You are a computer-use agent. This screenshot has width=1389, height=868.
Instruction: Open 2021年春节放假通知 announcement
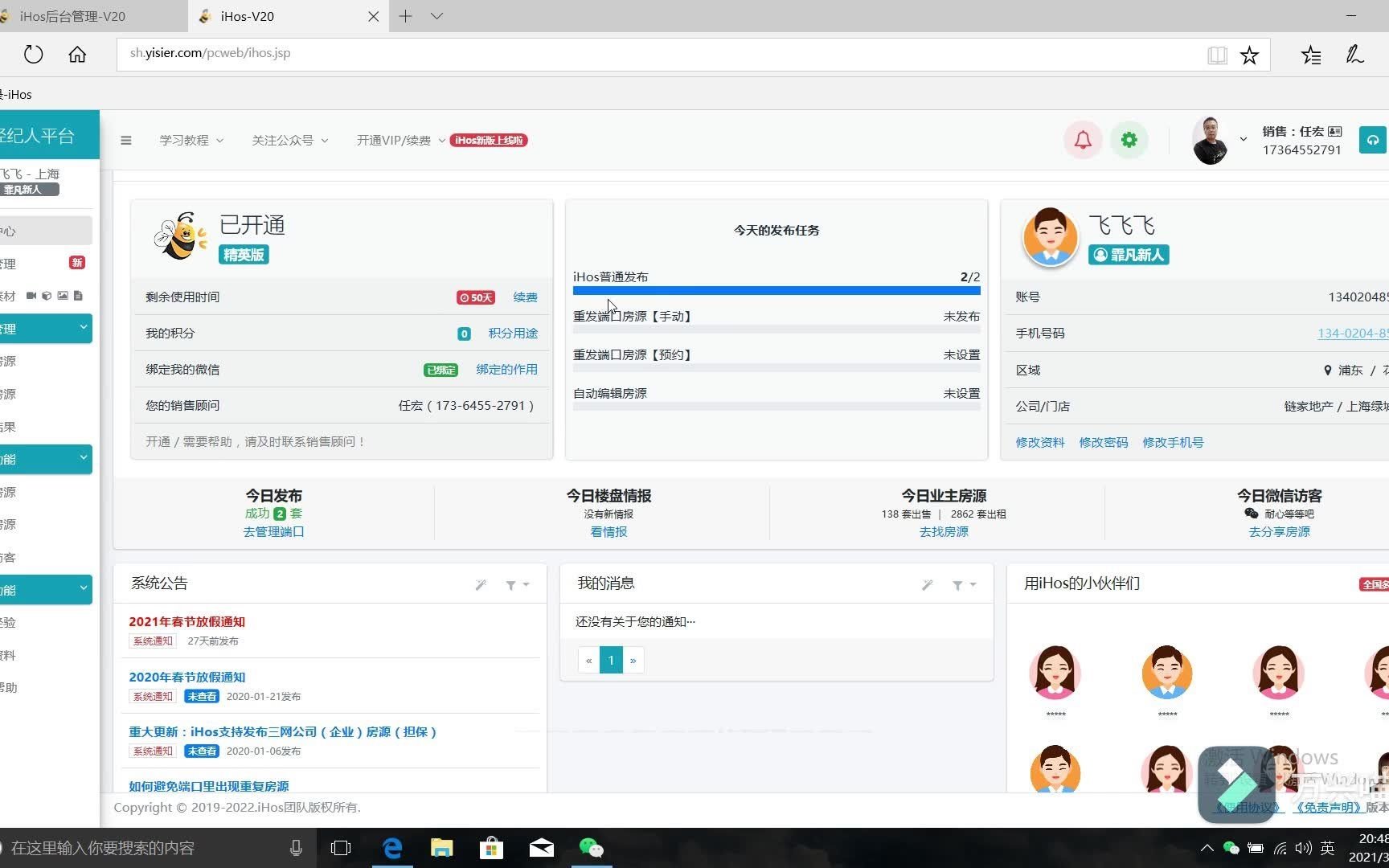click(186, 622)
